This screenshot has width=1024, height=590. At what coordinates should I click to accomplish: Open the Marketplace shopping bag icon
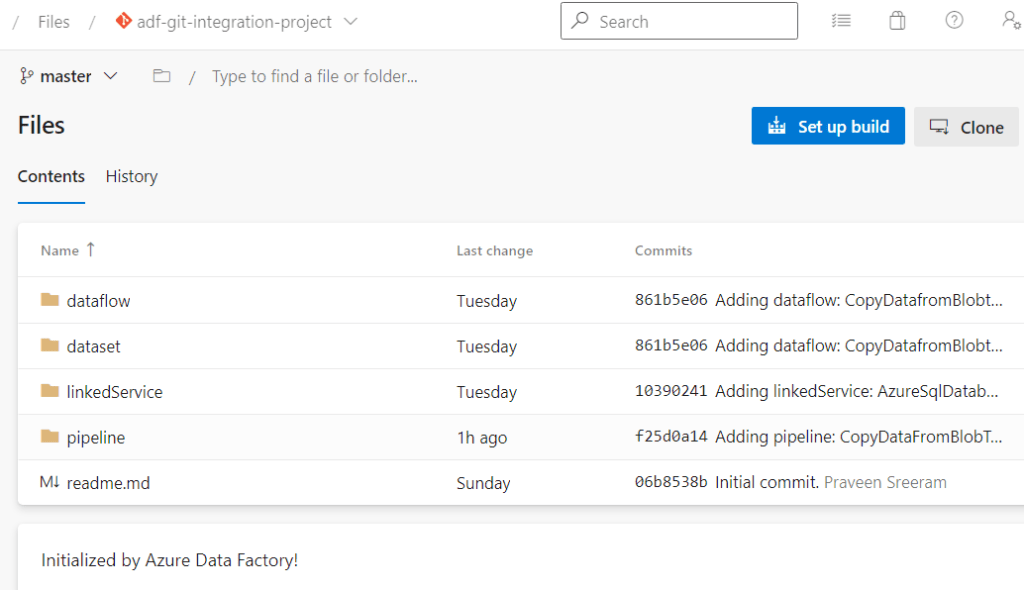[897, 20]
